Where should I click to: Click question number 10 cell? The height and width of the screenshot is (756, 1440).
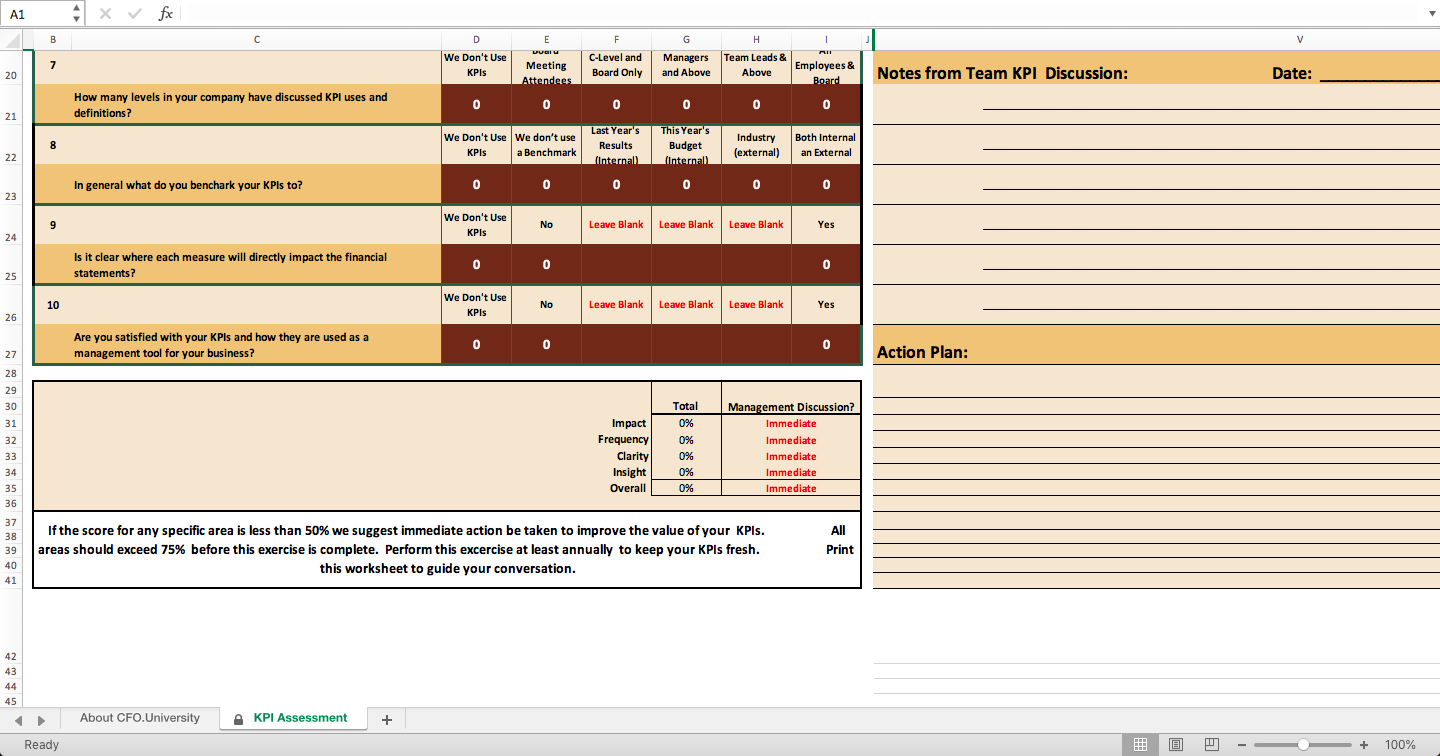pos(52,305)
